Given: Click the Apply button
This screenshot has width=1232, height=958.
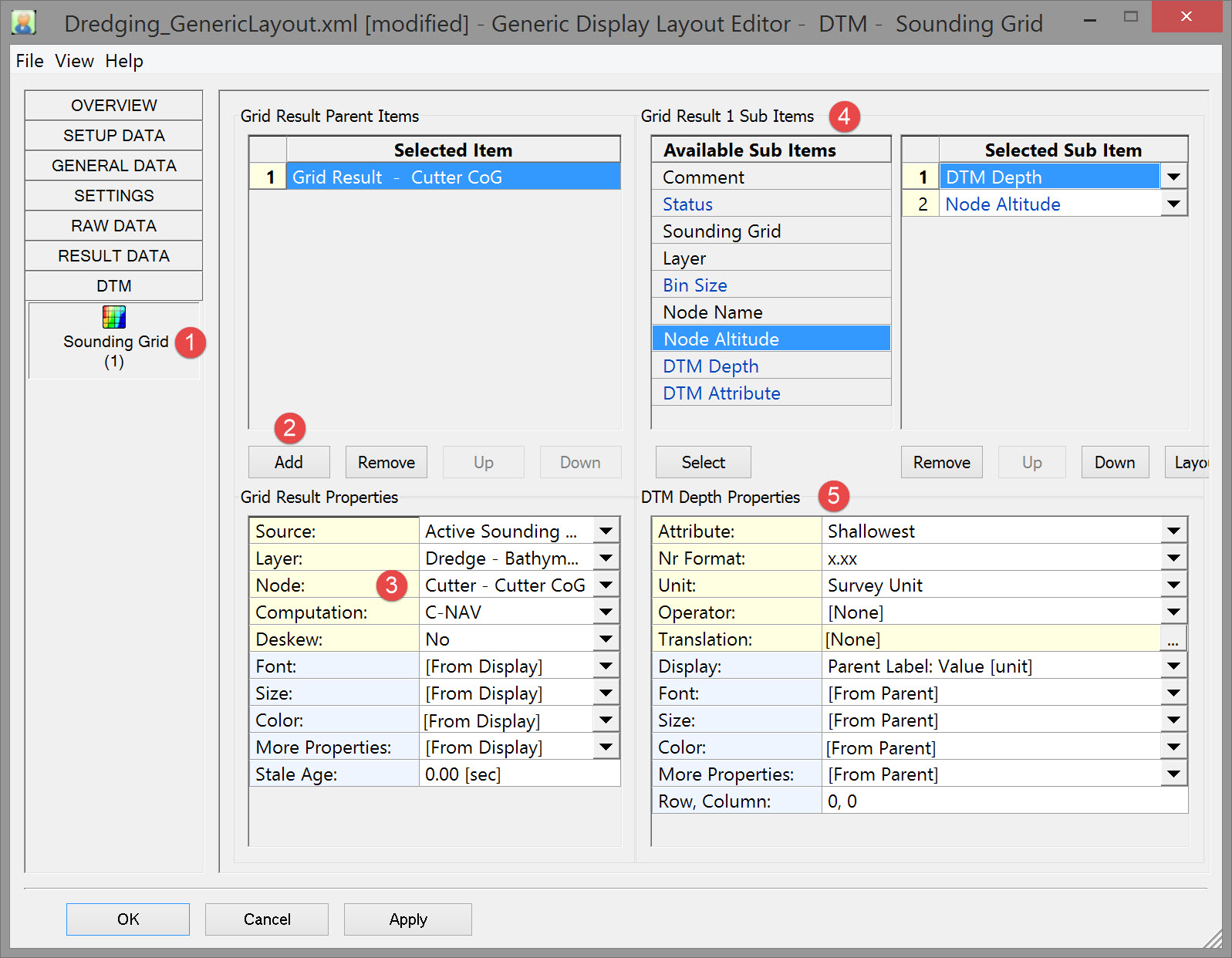Looking at the screenshot, I should click(407, 919).
